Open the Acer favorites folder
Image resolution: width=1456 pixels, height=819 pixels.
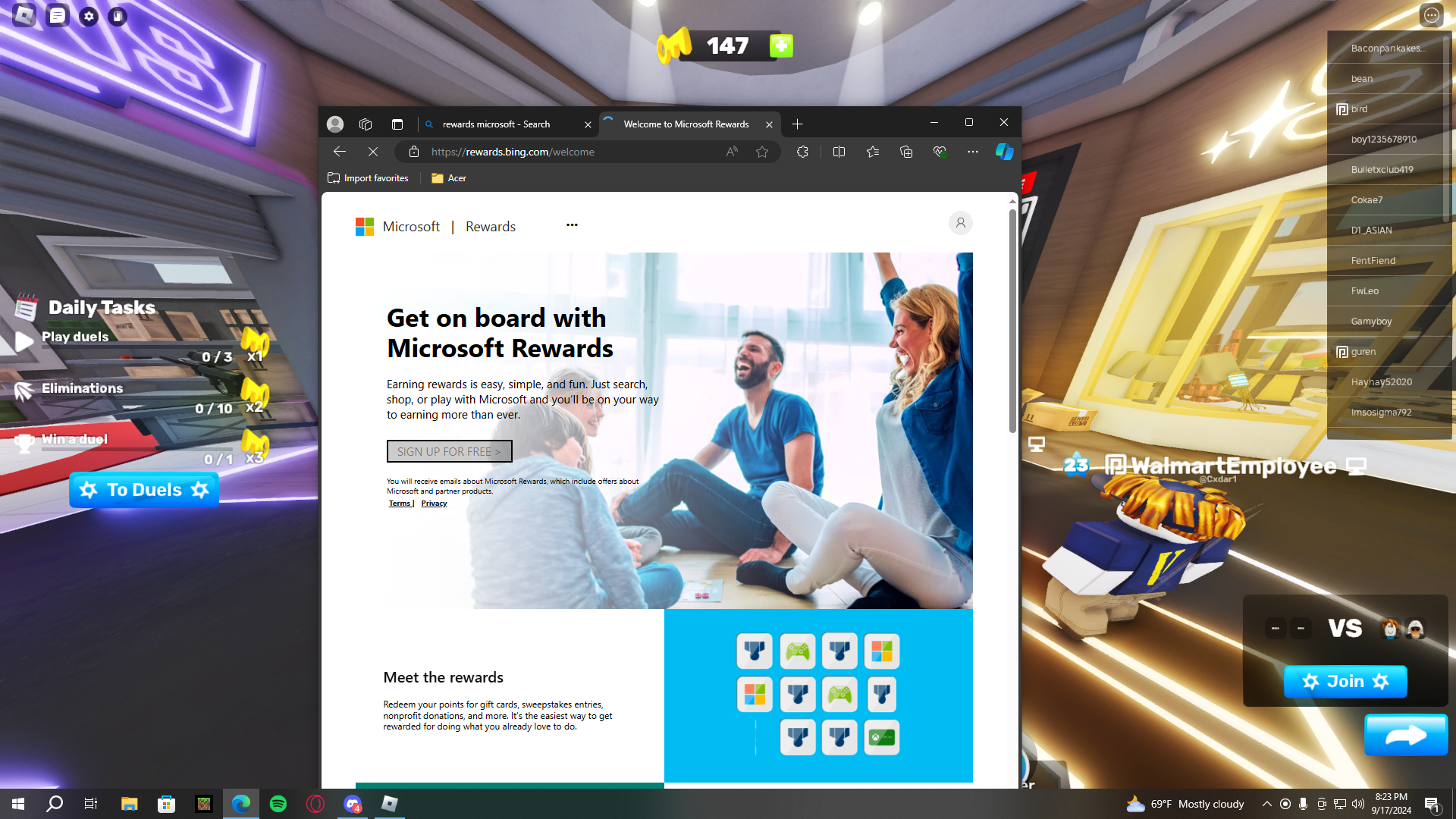(449, 178)
